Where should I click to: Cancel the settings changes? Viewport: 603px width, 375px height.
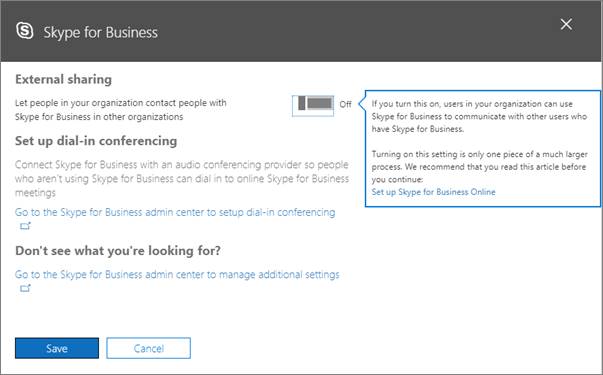tap(148, 348)
